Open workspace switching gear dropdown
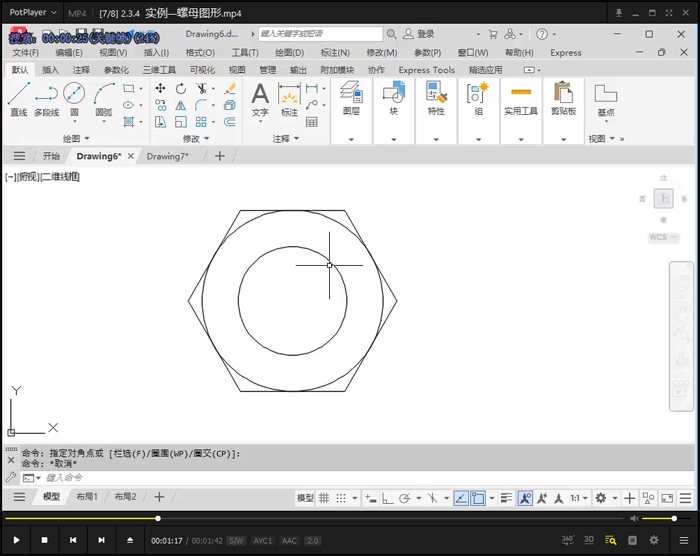This screenshot has width=700, height=556. pos(614,498)
